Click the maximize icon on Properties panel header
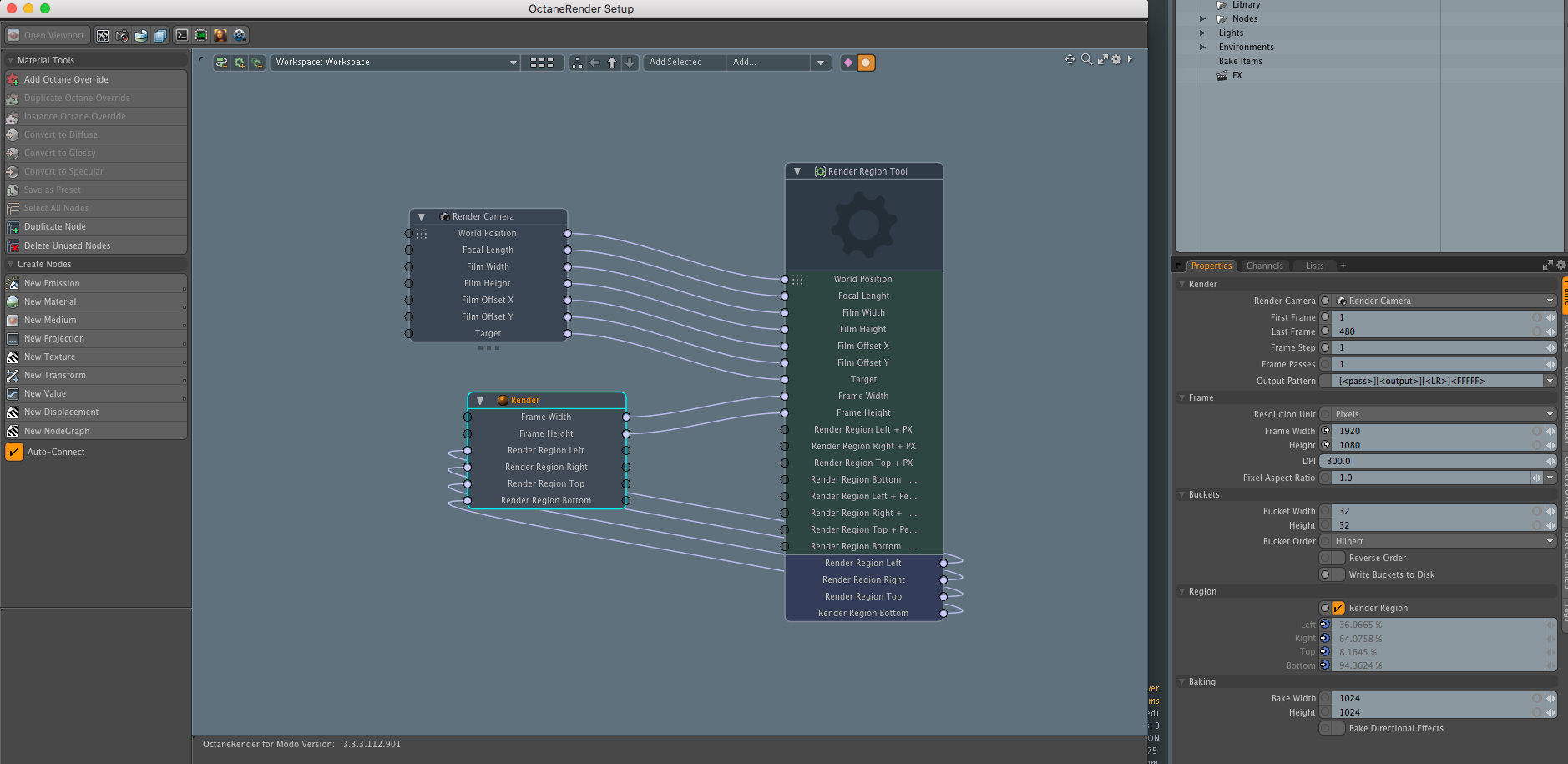 (1547, 265)
